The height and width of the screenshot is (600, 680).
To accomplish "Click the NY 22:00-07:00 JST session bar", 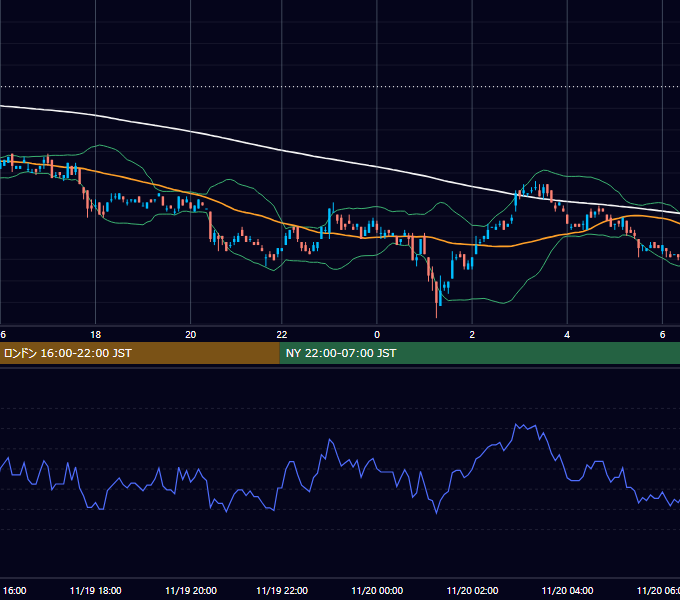I will [x=480, y=353].
